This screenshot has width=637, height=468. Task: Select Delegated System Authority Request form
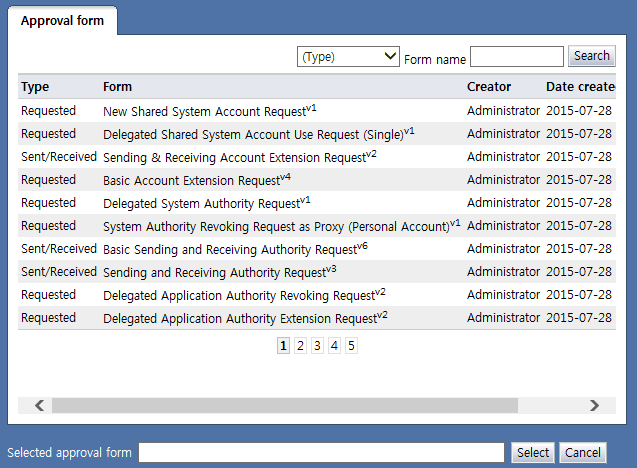[x=202, y=204]
